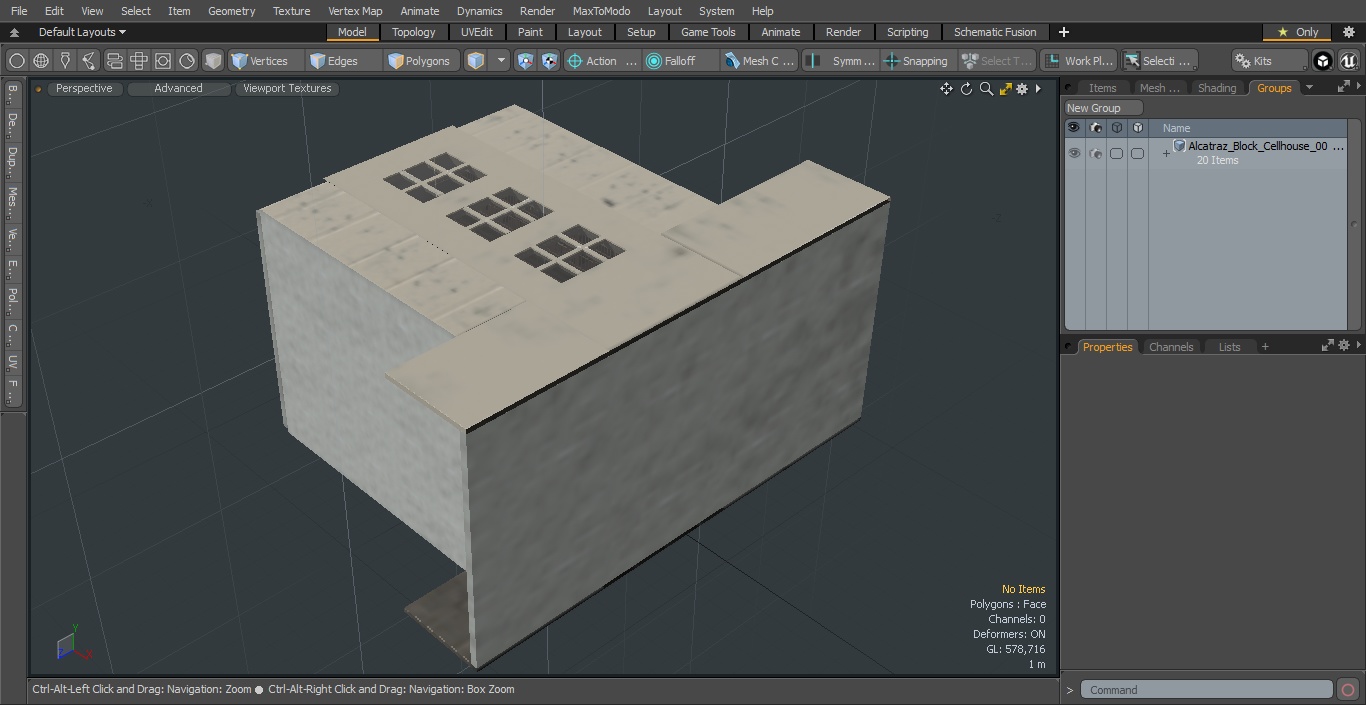This screenshot has width=1366, height=705.
Task: Click the white cube icon beside Kits
Action: tap(1323, 61)
